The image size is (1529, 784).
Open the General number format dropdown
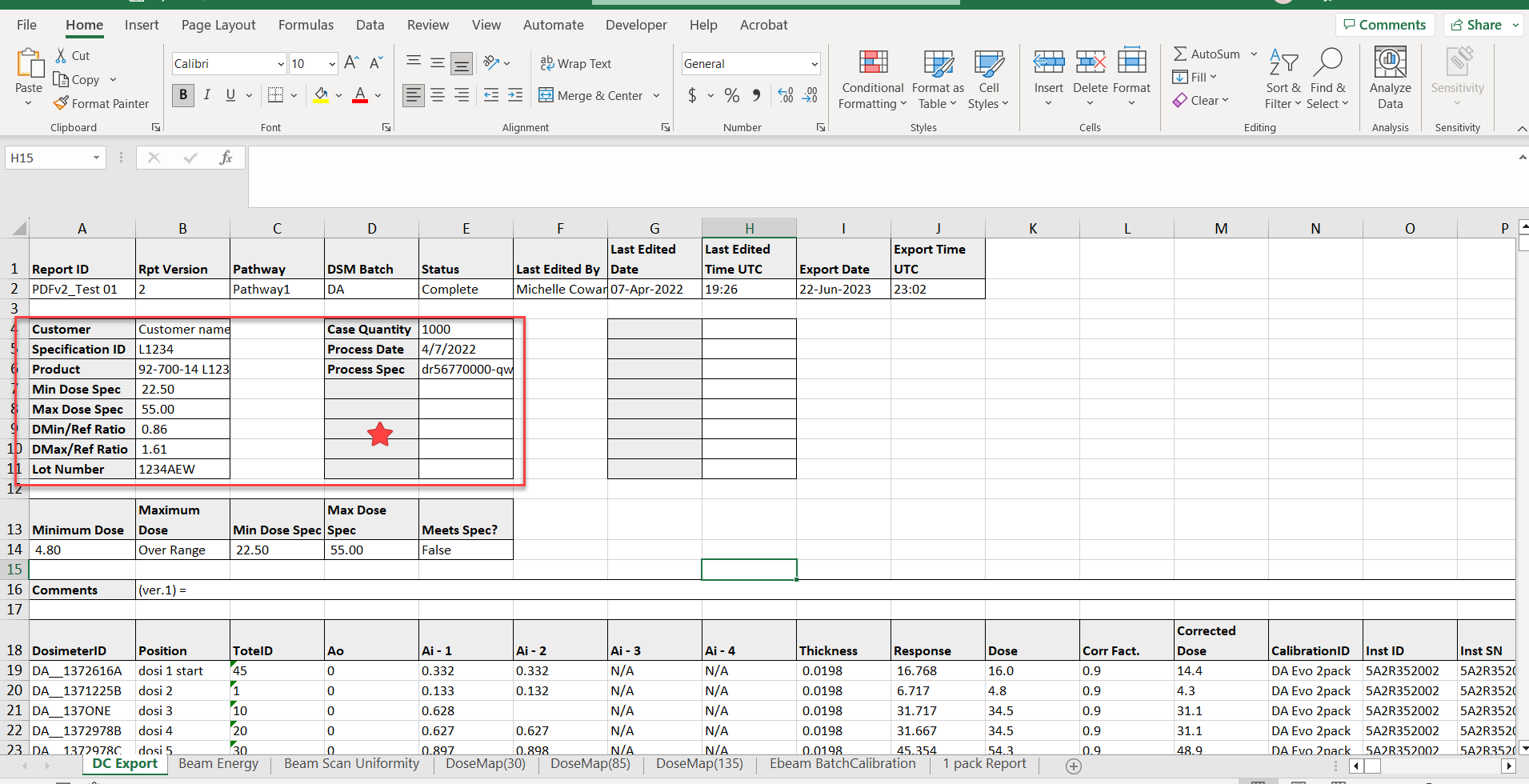pos(815,64)
